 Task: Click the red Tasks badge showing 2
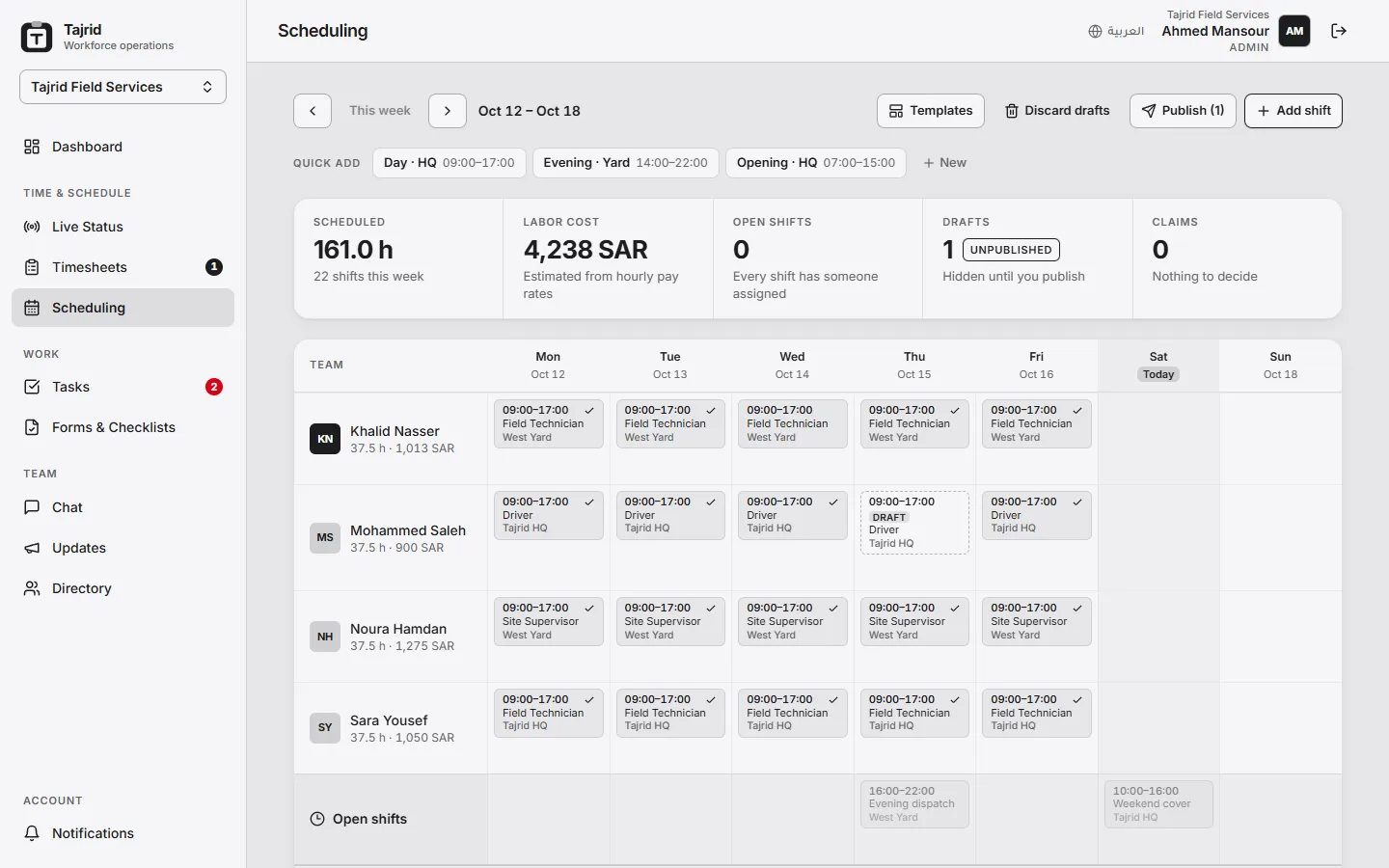(x=214, y=387)
